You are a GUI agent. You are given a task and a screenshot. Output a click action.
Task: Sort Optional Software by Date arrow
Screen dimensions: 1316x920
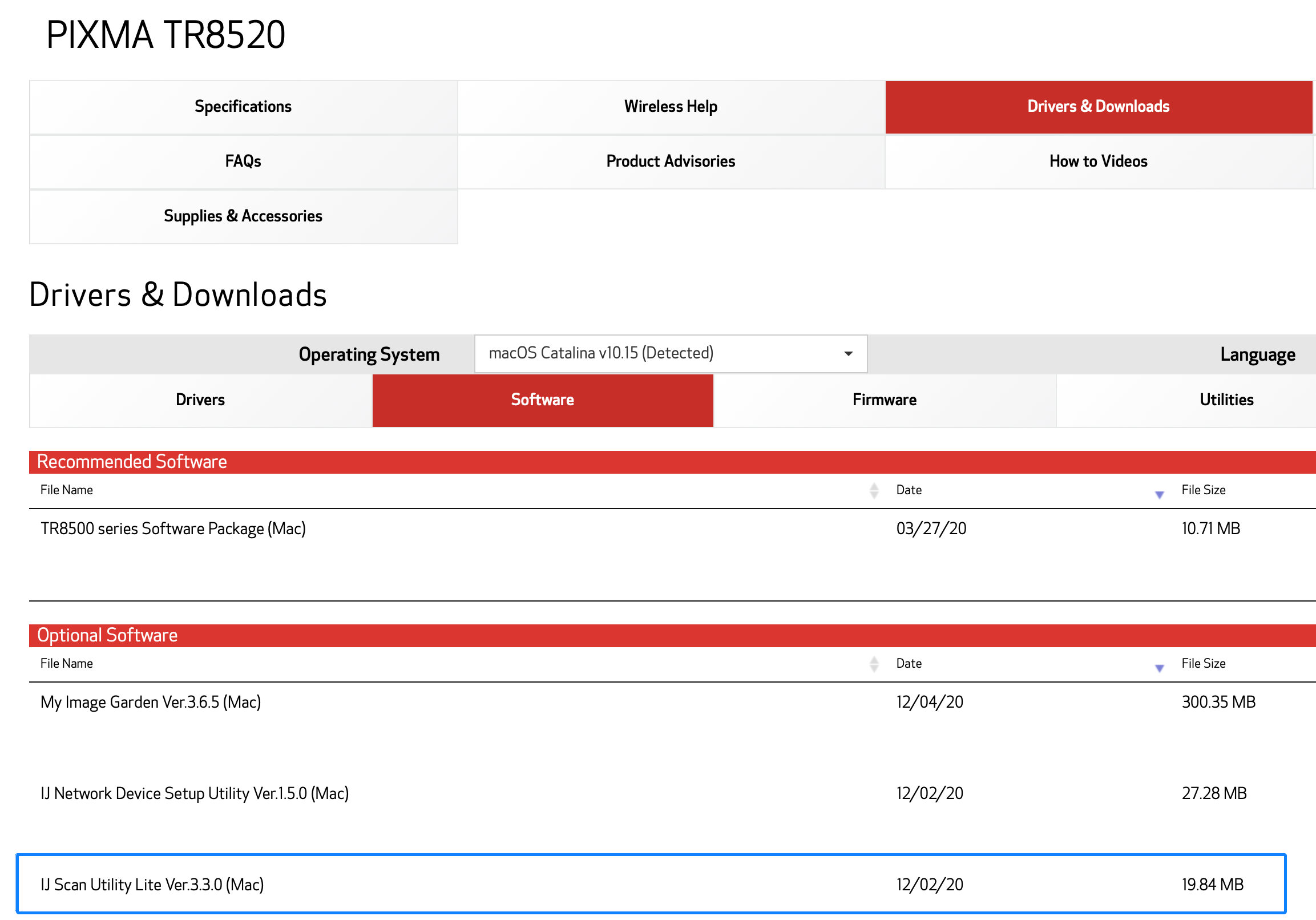[1159, 668]
